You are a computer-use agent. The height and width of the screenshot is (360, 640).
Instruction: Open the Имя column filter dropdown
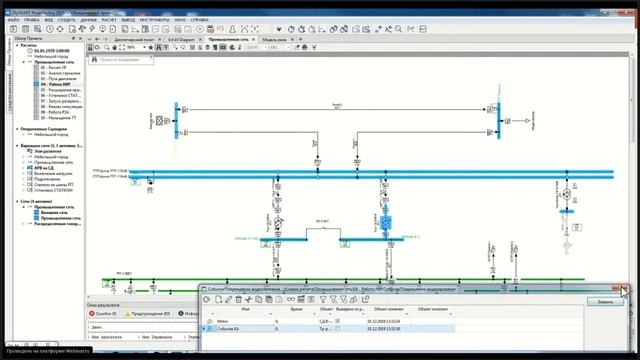(x=271, y=314)
